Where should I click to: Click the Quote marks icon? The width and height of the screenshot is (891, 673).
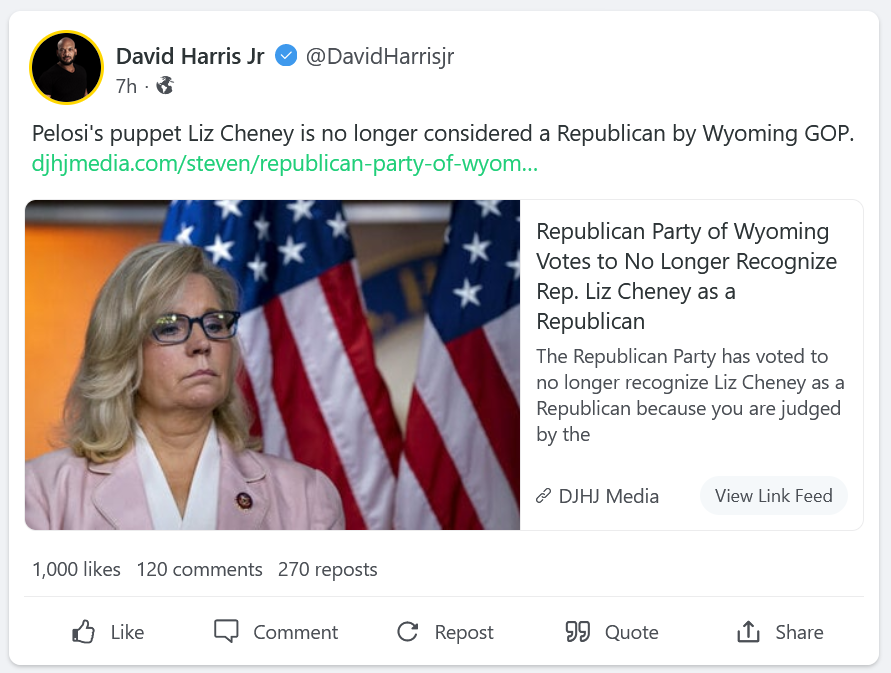coord(578,632)
